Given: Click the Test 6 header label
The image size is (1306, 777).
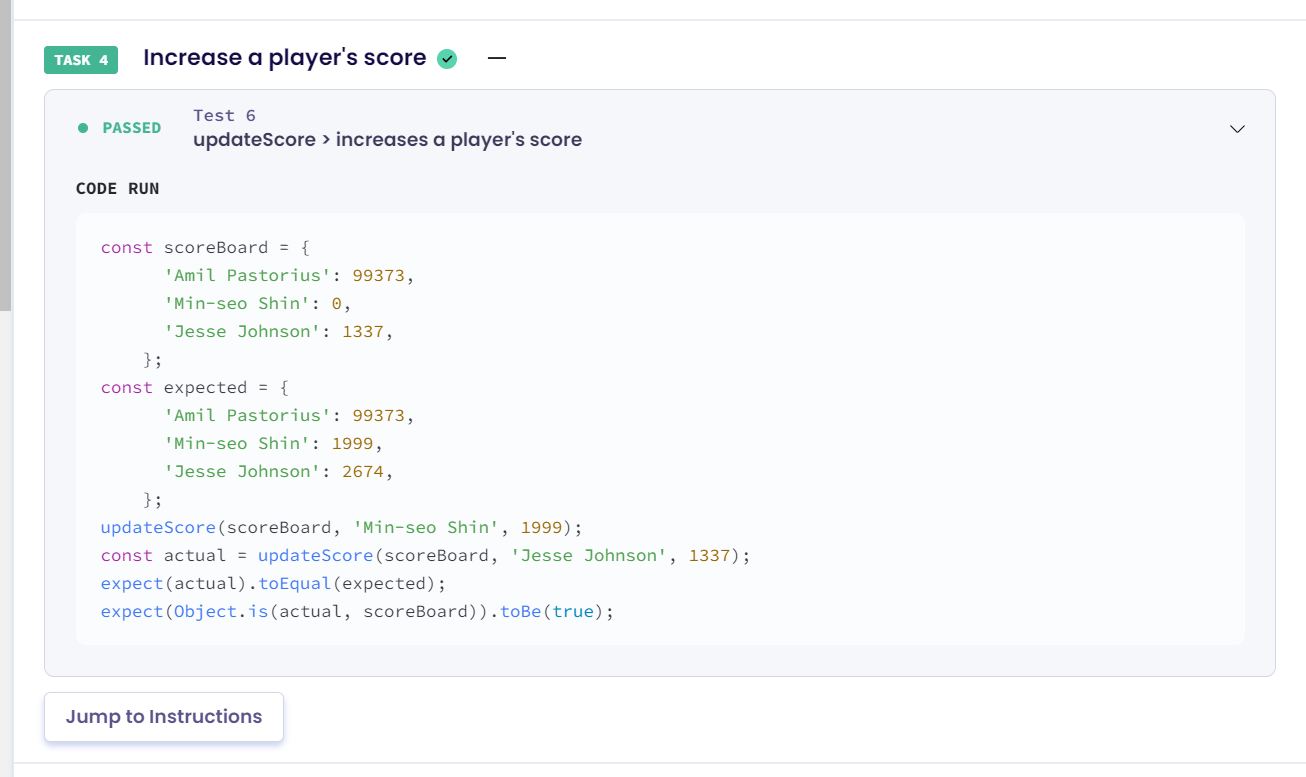Looking at the screenshot, I should pos(224,115).
